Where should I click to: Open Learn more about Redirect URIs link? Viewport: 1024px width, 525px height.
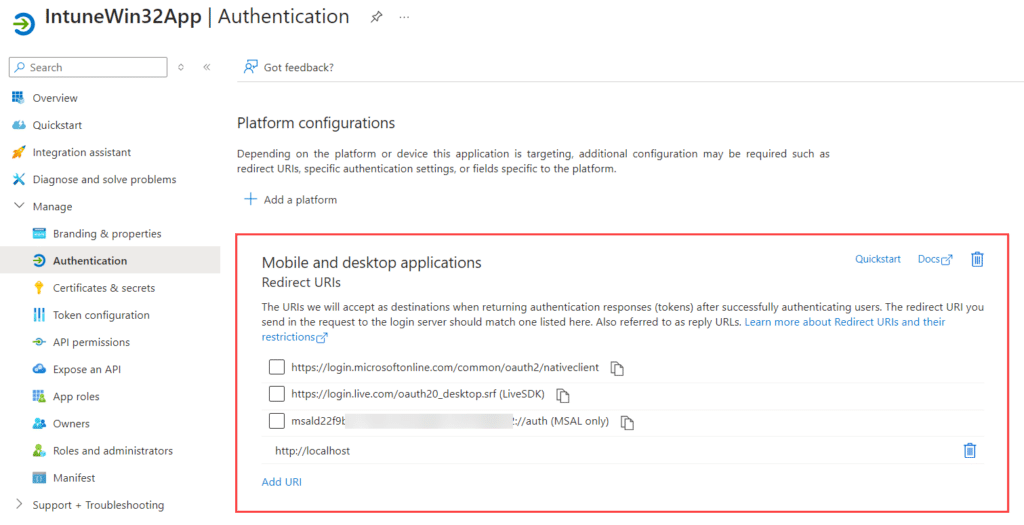tap(845, 322)
